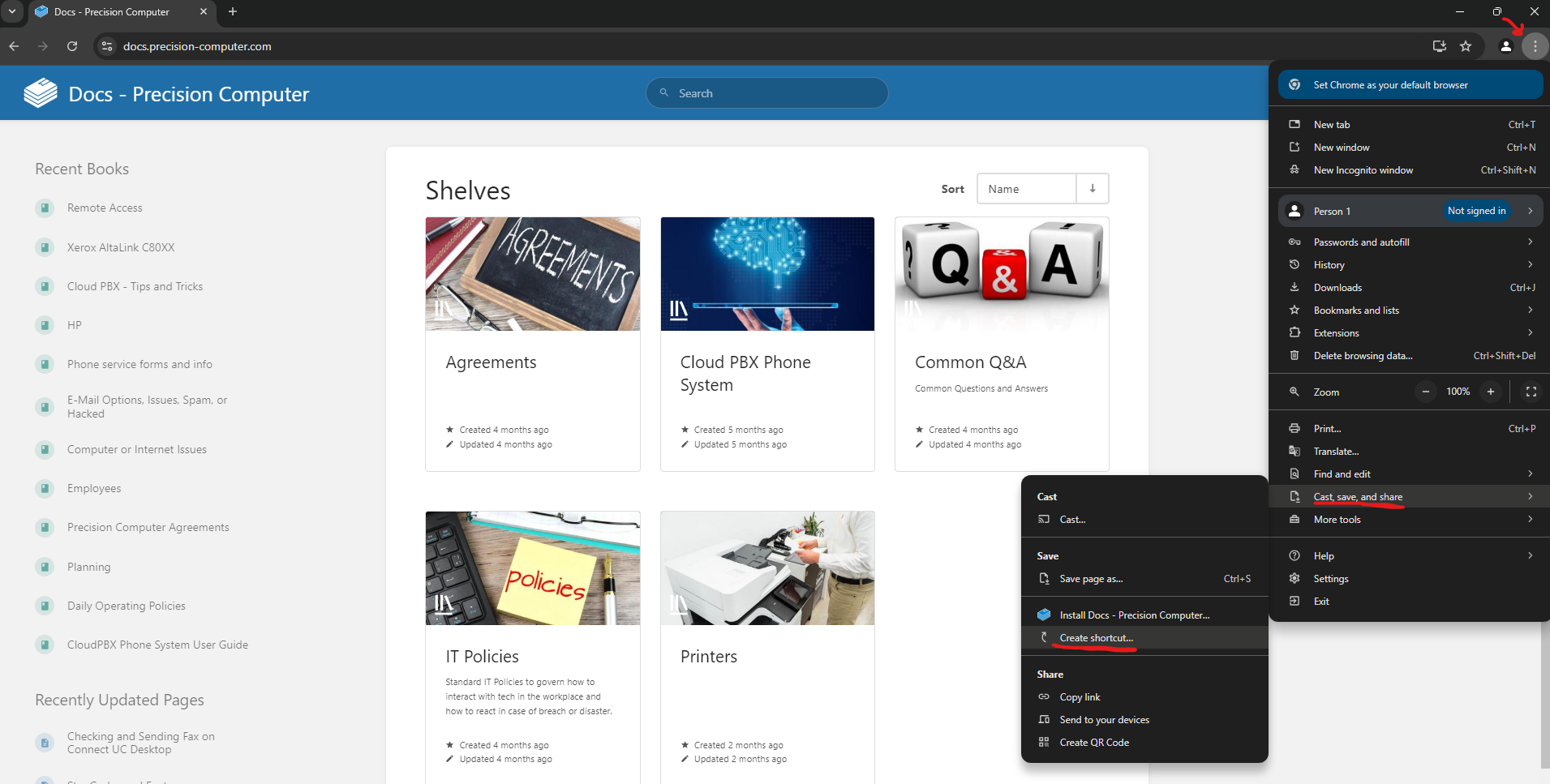Open the Agreements shelf thumbnail

tap(533, 274)
